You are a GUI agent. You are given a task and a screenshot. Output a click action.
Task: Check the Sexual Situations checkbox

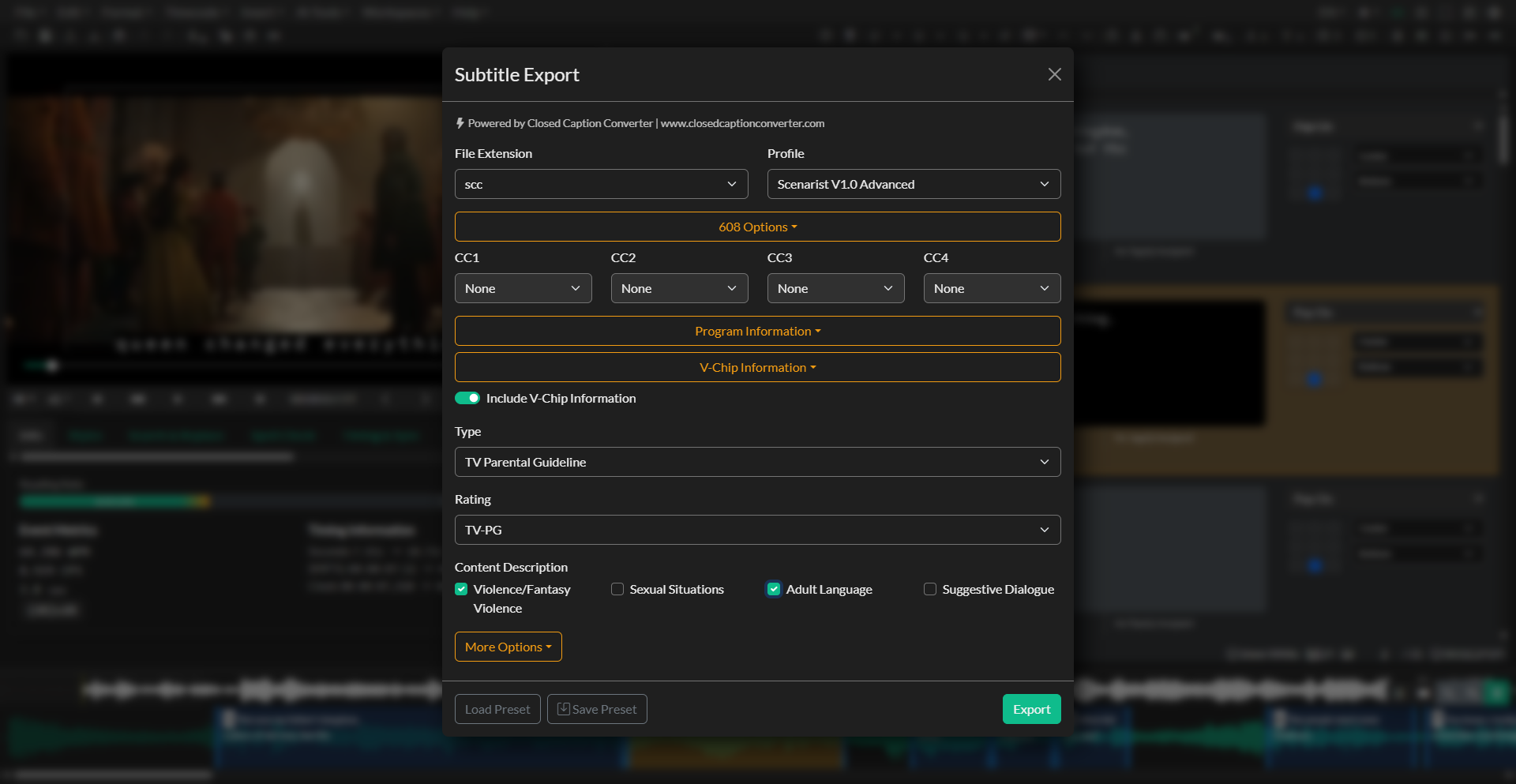point(617,589)
